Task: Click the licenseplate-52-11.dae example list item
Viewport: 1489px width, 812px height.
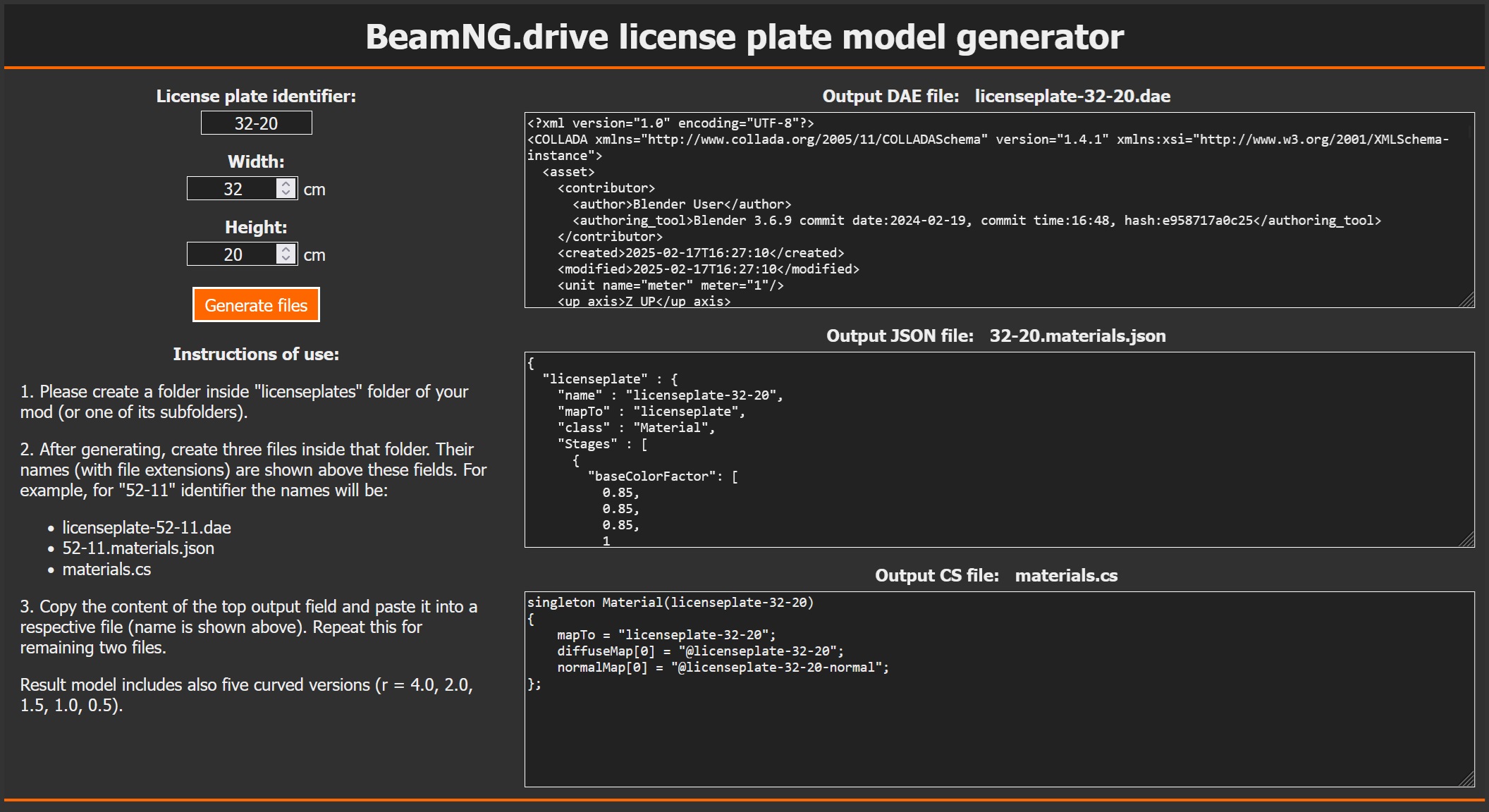Action: tap(147, 528)
